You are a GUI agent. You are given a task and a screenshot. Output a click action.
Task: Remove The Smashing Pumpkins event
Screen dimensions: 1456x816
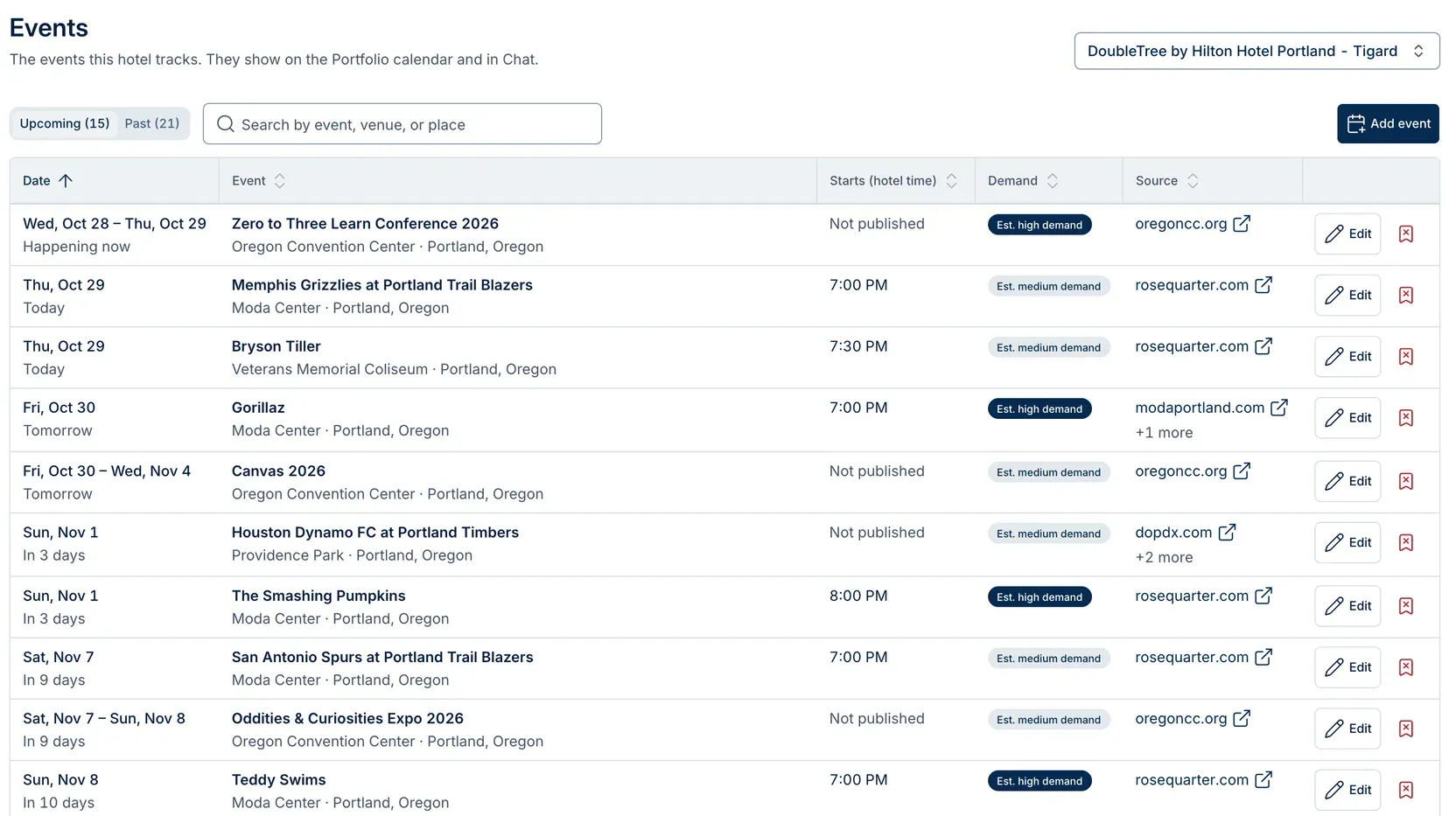click(x=1406, y=606)
